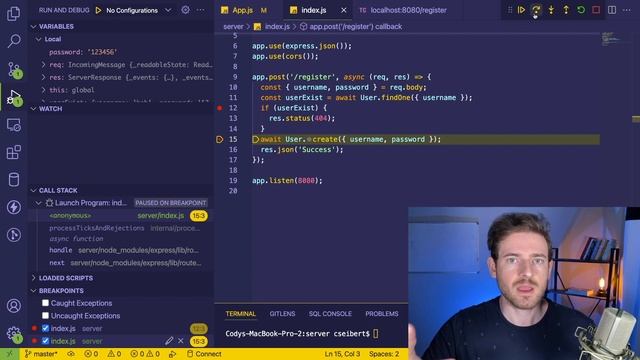The width and height of the screenshot is (640, 360).
Task: Open Manage gear icon in activity bar
Action: pos(13,334)
